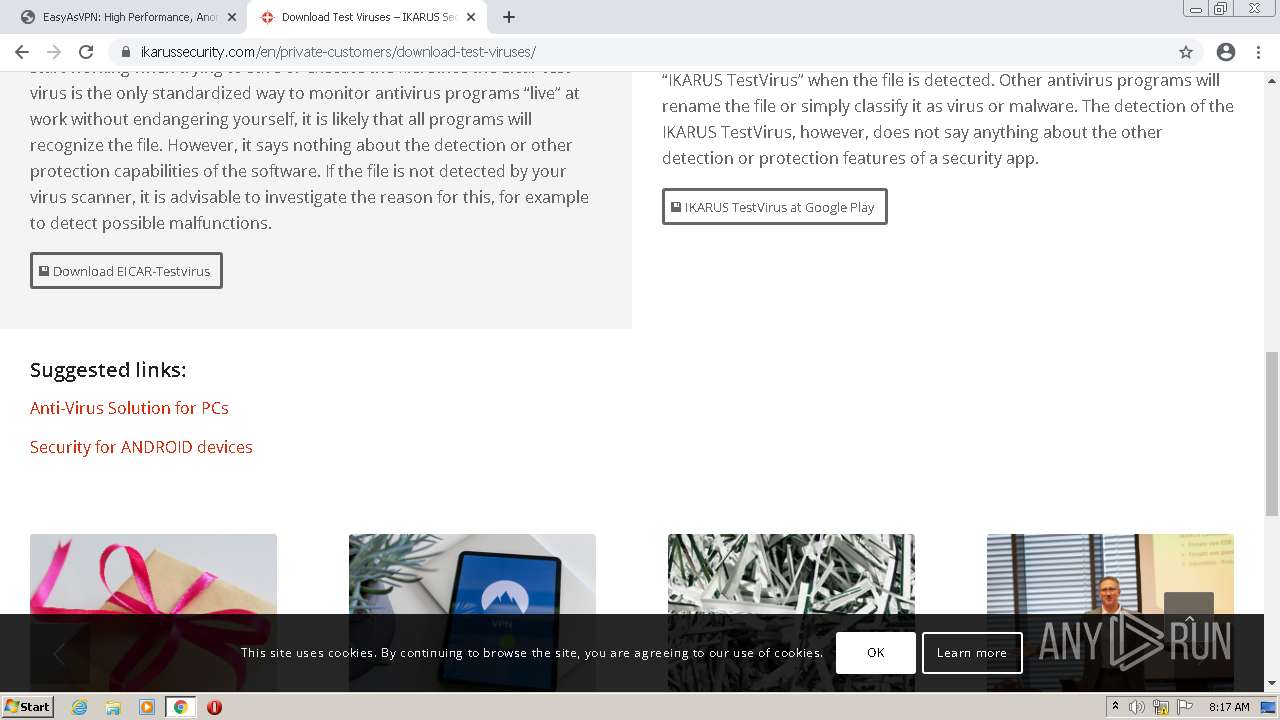Click the forward navigation arrow

[x=54, y=52]
